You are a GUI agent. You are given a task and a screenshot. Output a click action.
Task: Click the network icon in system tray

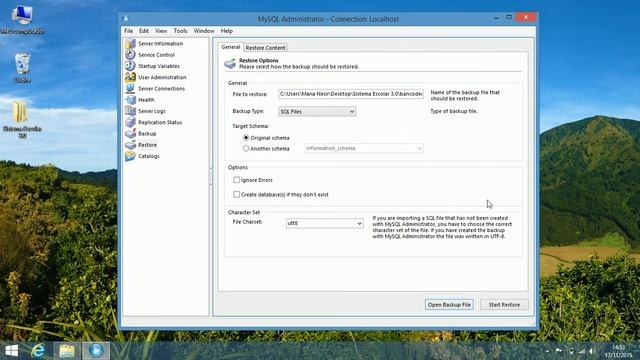point(581,351)
